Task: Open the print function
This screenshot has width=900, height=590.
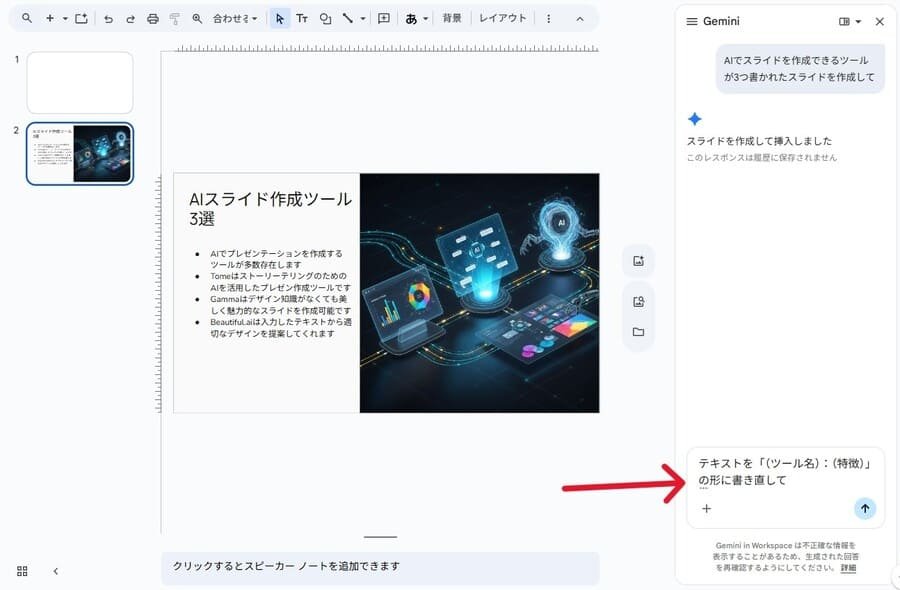Action: (153, 17)
